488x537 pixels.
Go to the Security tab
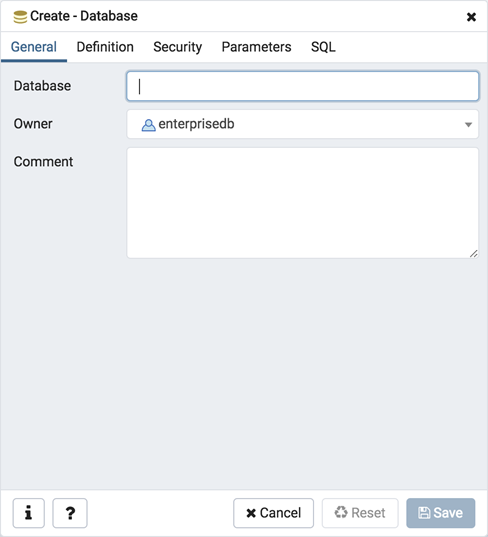point(177,47)
